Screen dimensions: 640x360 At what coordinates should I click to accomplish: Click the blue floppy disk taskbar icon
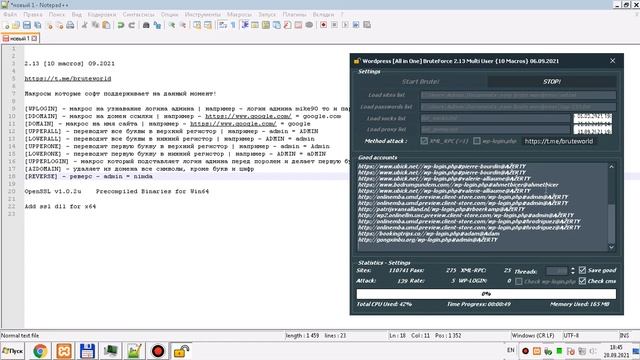click(x=87, y=351)
